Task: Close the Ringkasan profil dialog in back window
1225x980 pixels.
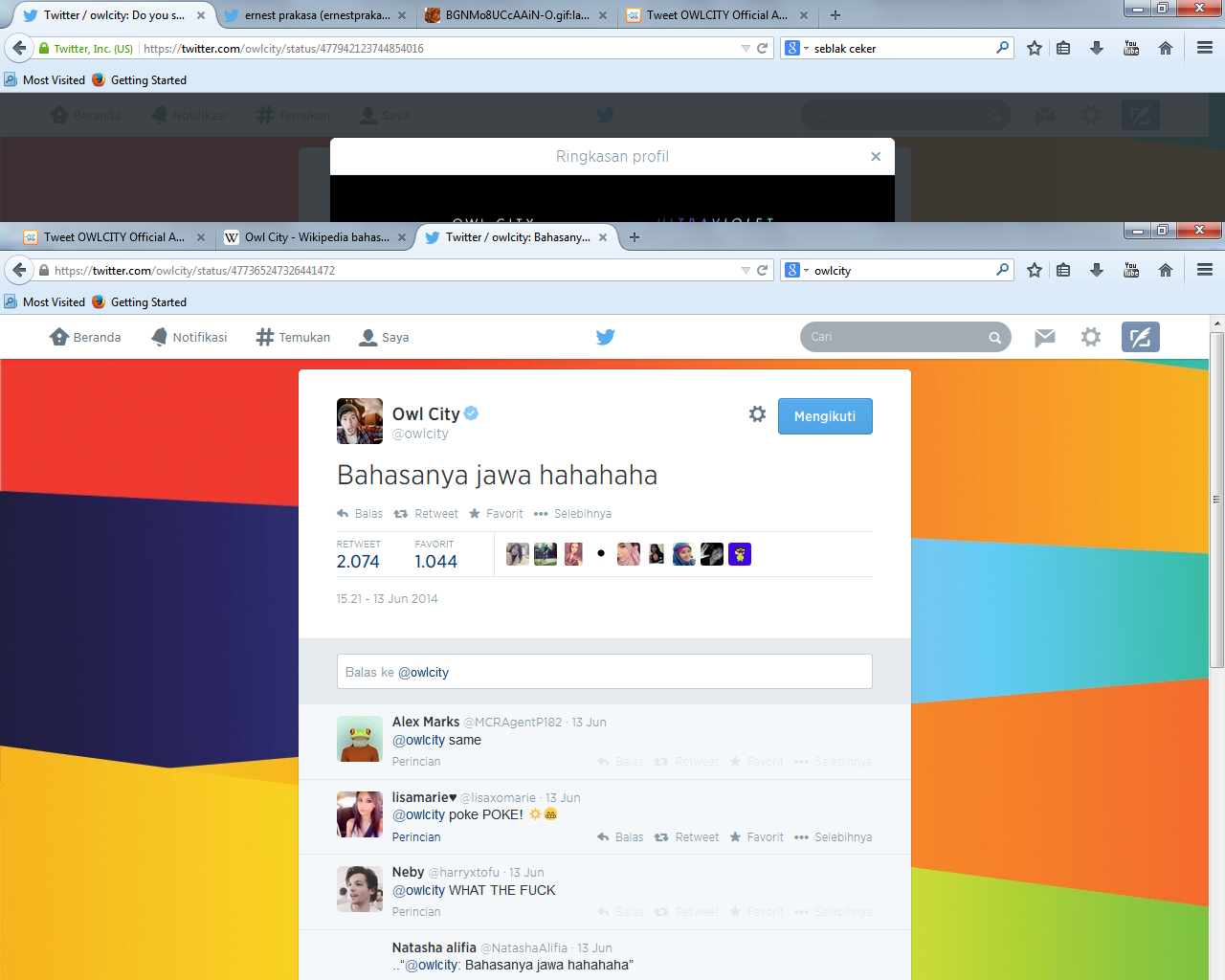Action: point(876,156)
